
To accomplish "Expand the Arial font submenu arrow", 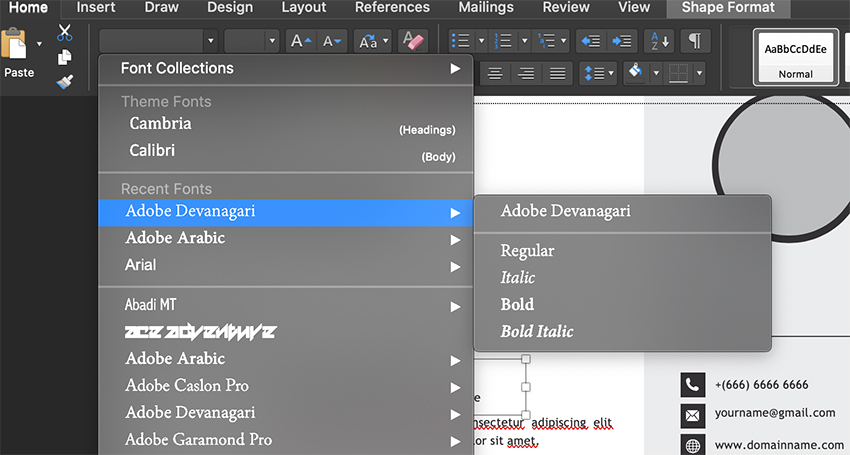I will [455, 267].
